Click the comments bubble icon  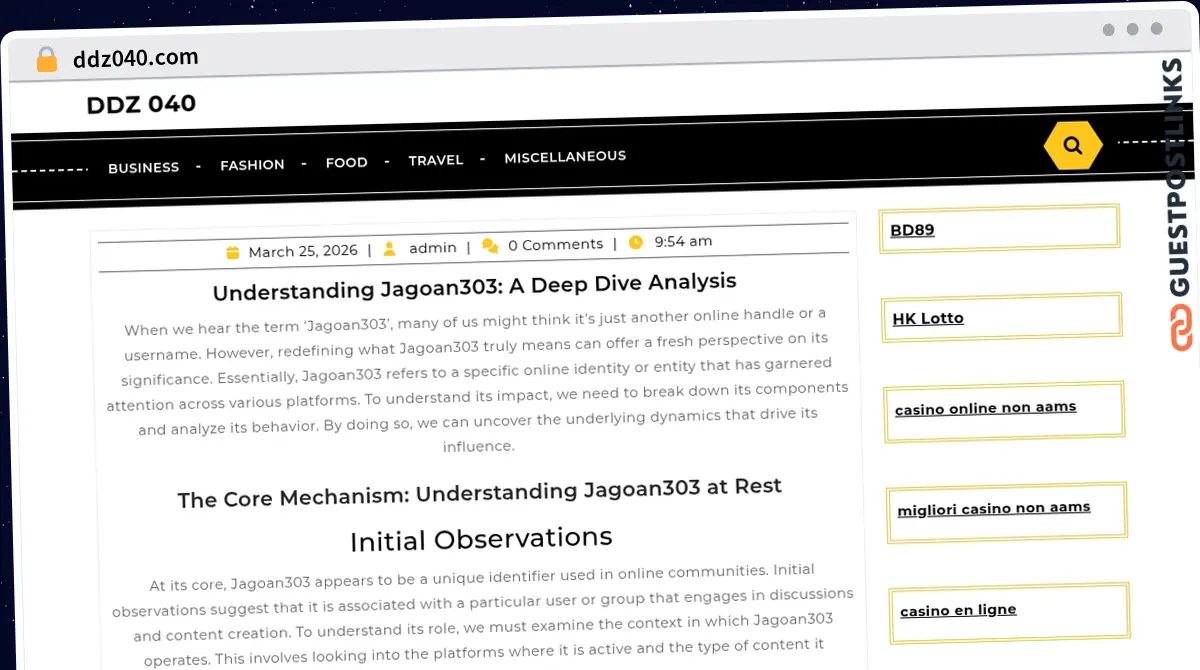tap(490, 245)
